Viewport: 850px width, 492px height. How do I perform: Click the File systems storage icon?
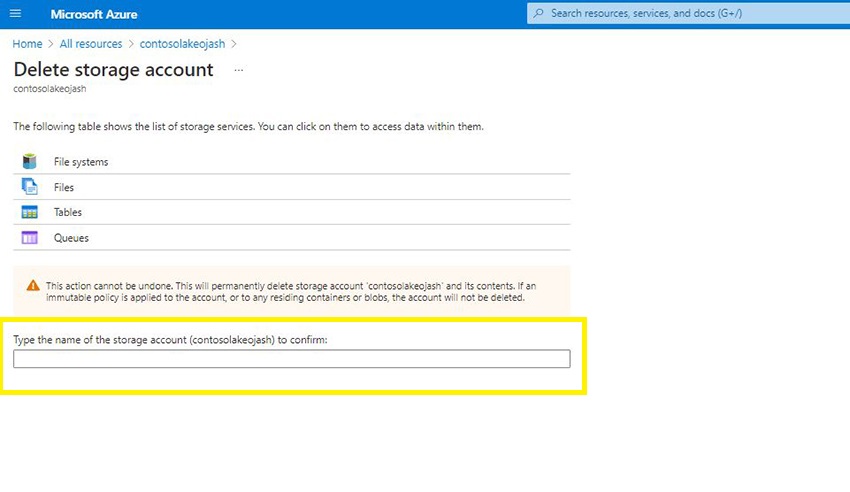pos(29,161)
